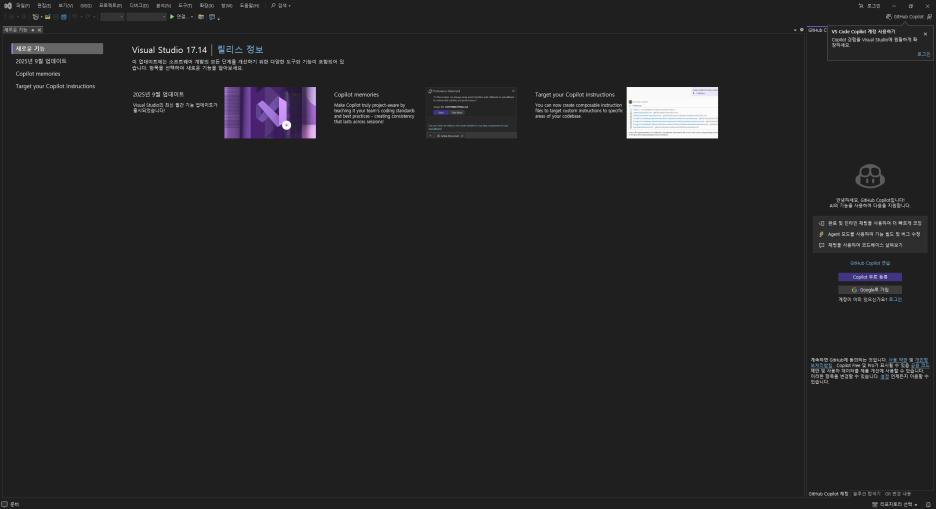
Task: Open the 설정 link in the Copilot terms text
Action: tap(885, 377)
